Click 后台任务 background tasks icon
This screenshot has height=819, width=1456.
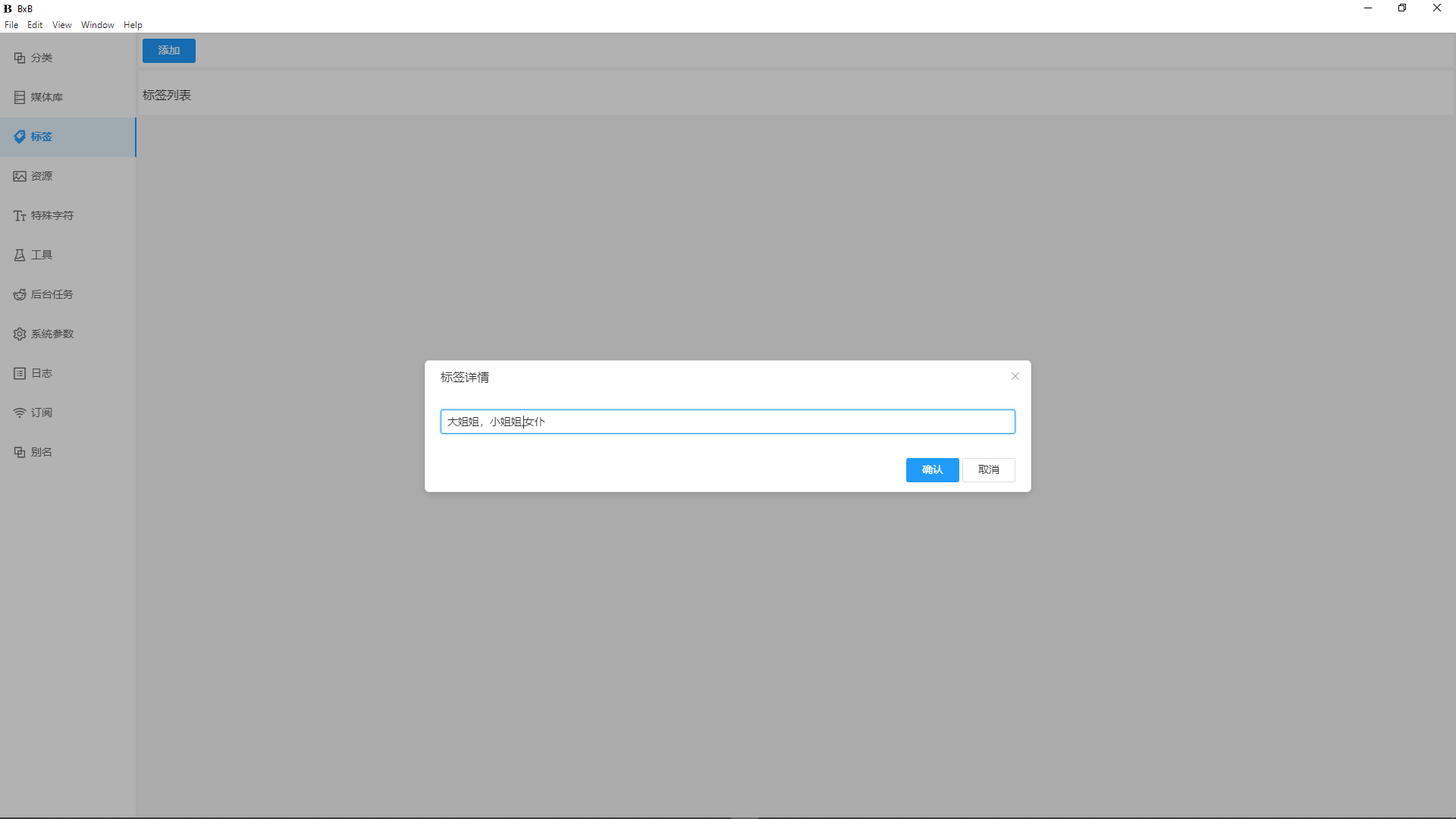[20, 294]
